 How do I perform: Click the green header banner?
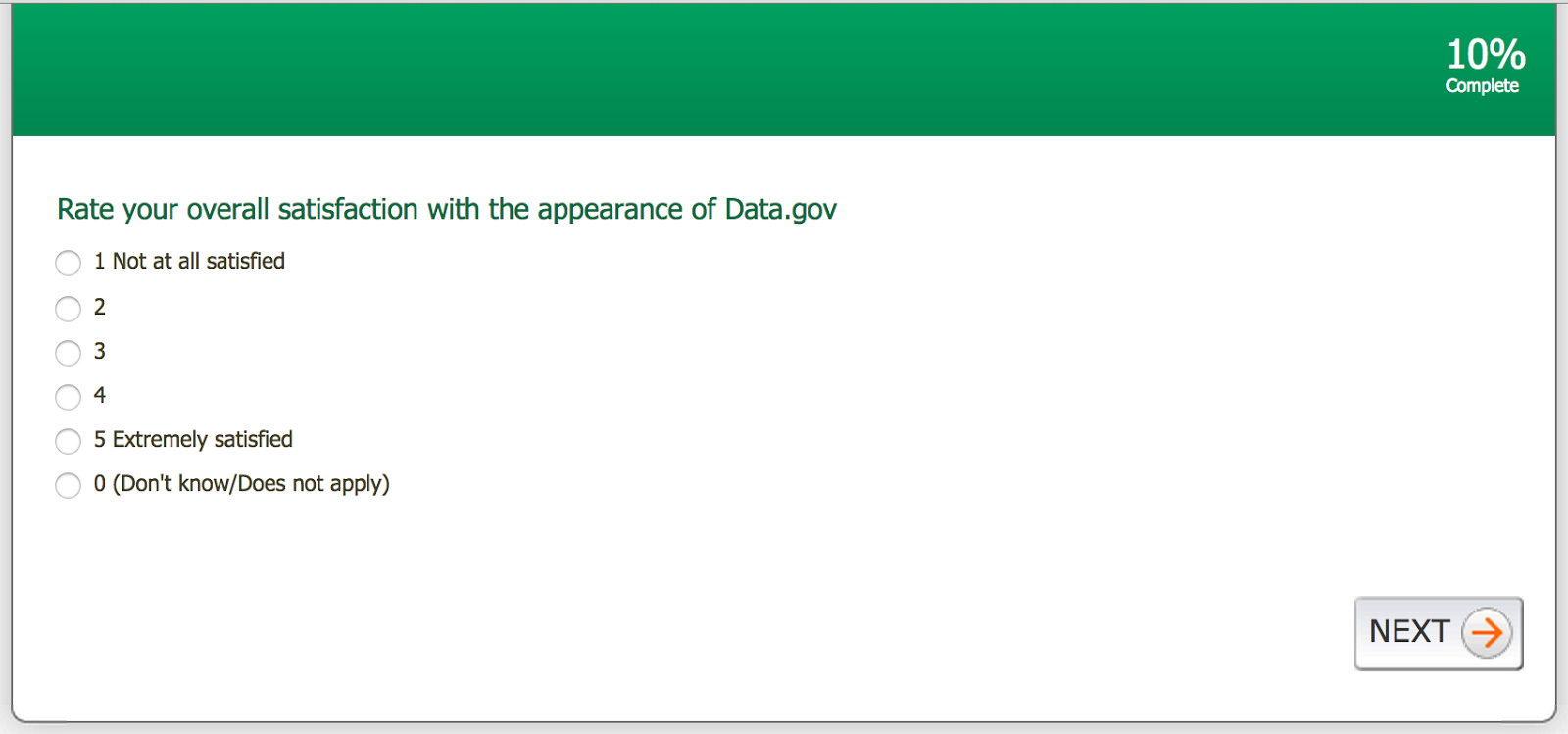point(686,69)
